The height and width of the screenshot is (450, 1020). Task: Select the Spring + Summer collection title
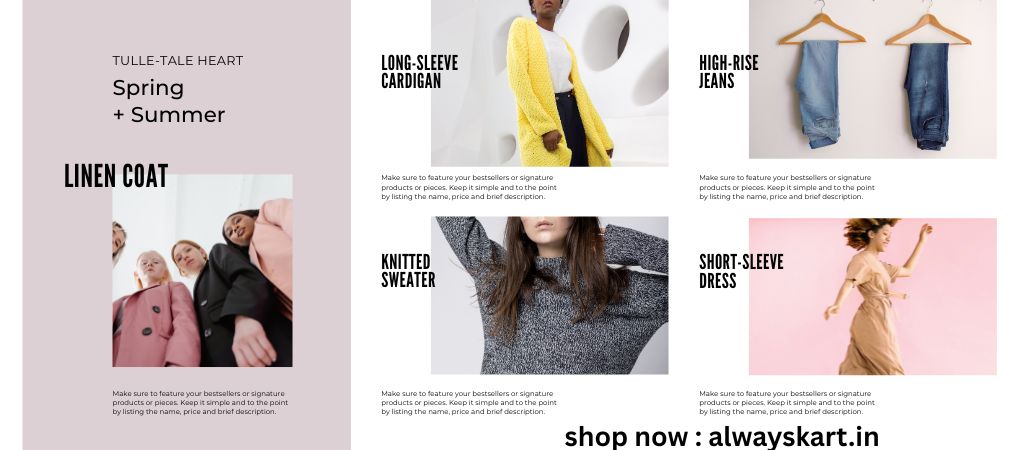click(x=168, y=101)
